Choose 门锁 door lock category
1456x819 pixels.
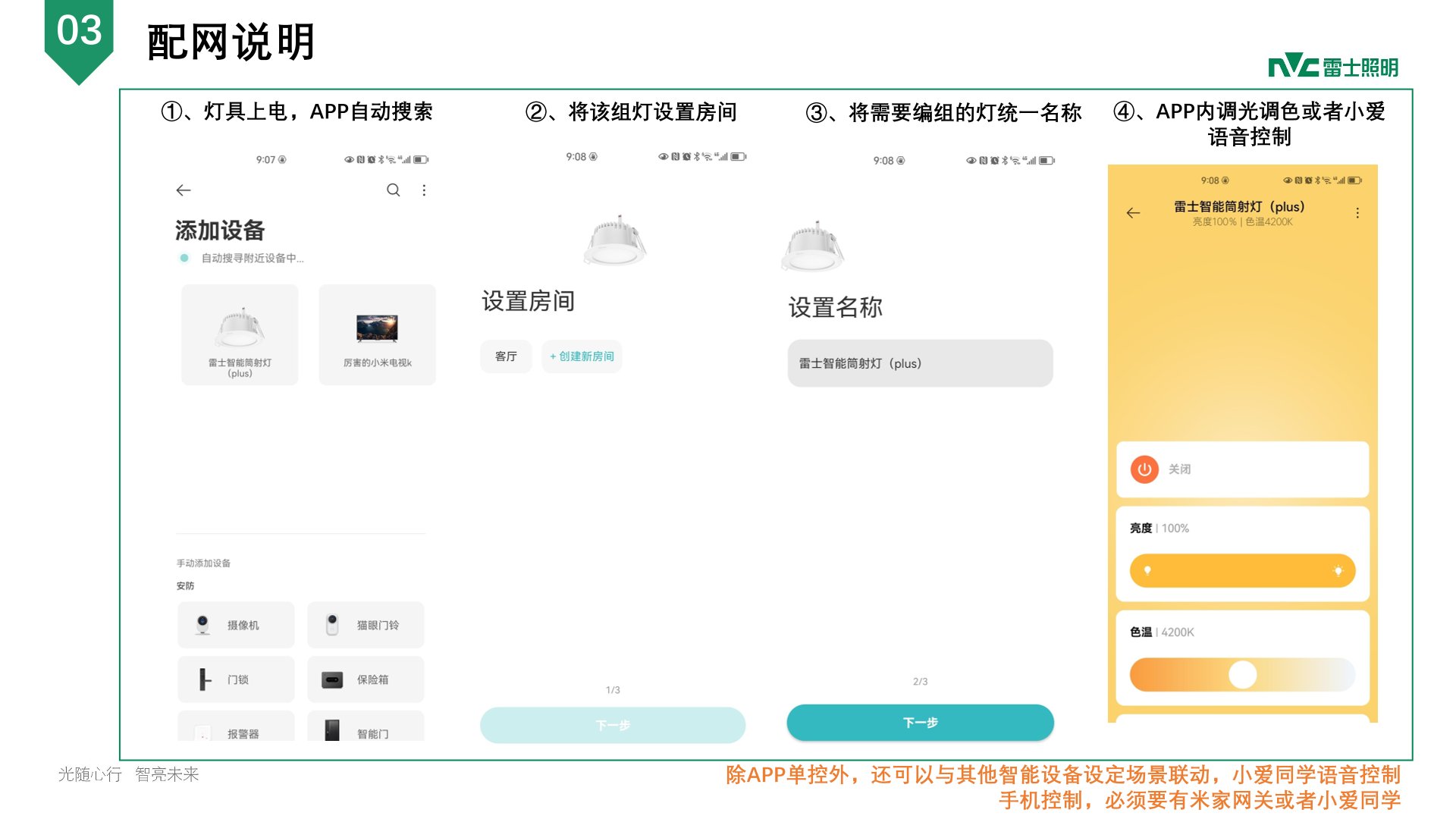click(x=236, y=679)
